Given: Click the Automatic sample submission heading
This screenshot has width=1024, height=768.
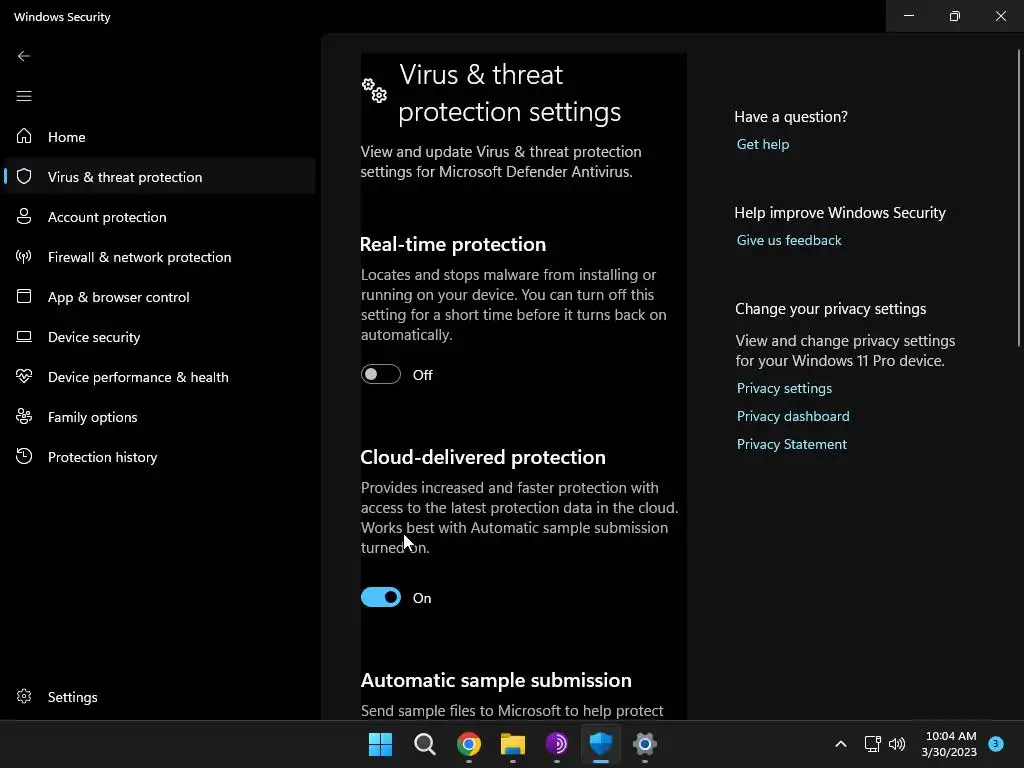Looking at the screenshot, I should tap(496, 680).
